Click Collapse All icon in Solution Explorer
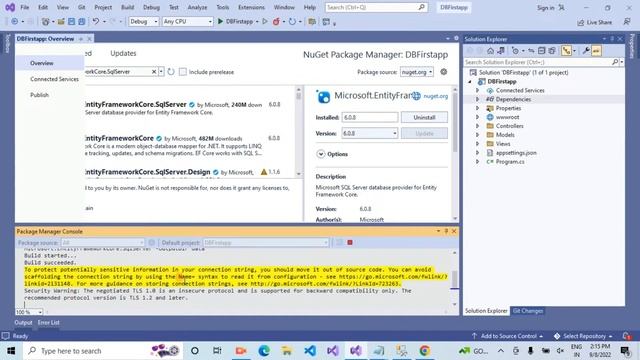The image size is (640, 360). coord(542,51)
